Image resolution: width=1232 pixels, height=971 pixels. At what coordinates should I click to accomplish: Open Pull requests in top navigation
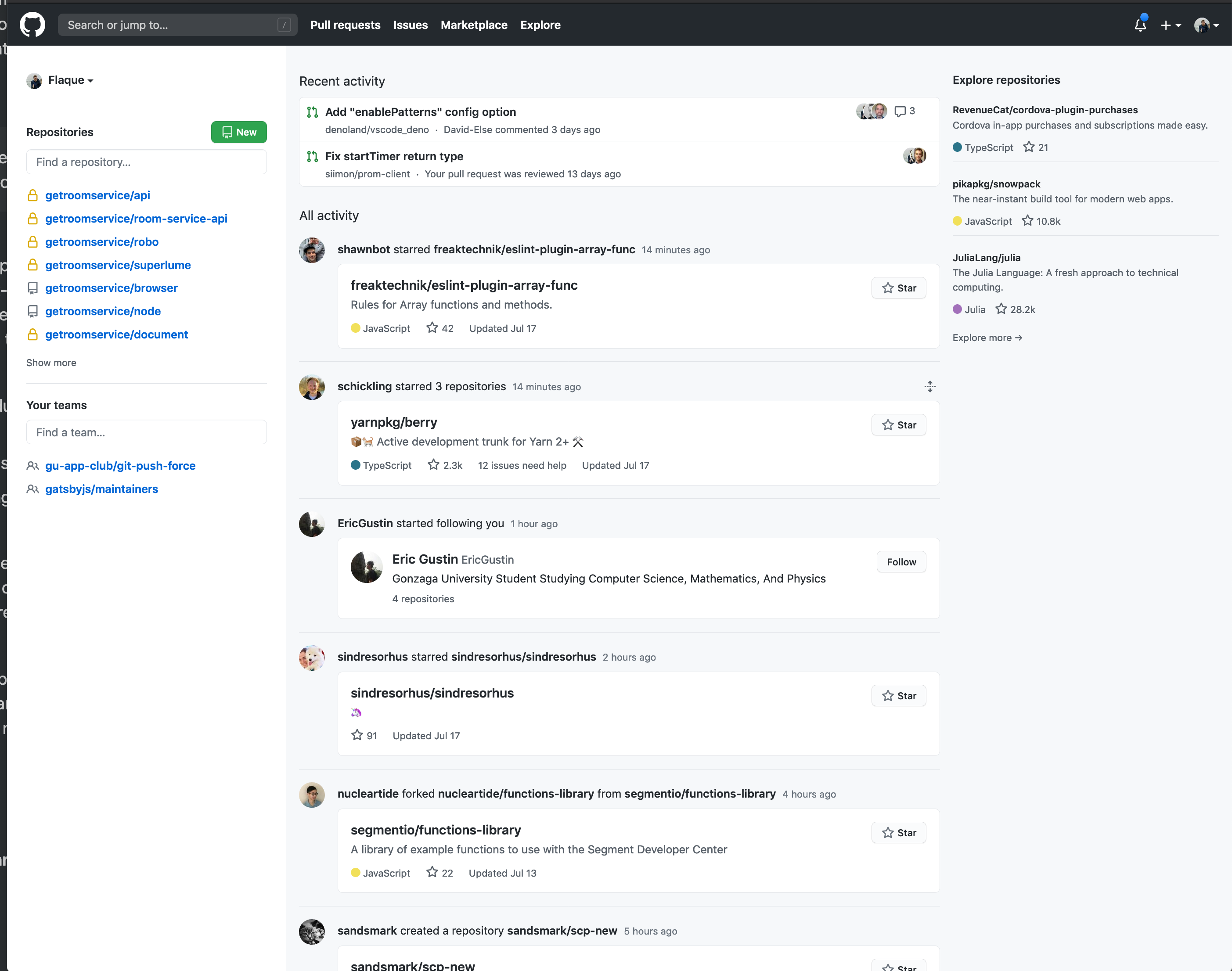[x=345, y=25]
